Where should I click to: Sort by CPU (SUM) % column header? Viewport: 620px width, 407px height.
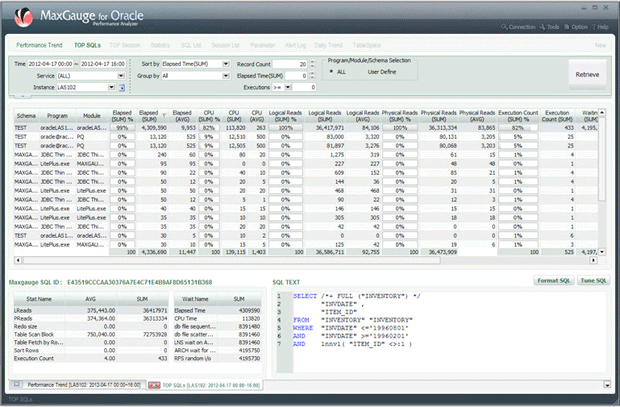point(209,116)
